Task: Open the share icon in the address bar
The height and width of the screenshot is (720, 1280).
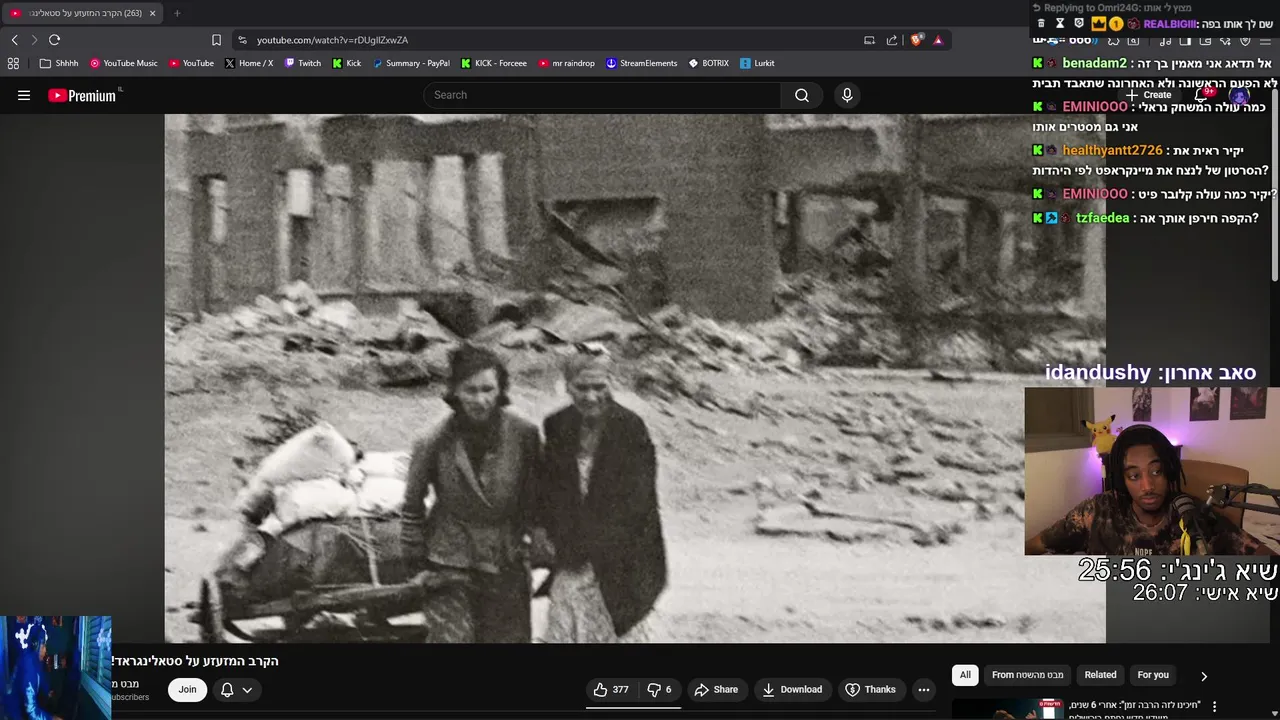Action: [x=892, y=40]
